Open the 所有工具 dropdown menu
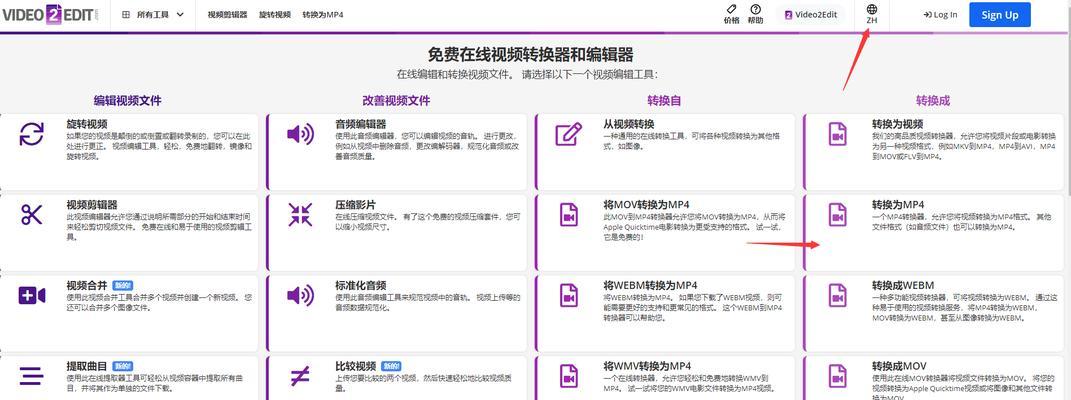This screenshot has height=400, width=1071. click(153, 14)
